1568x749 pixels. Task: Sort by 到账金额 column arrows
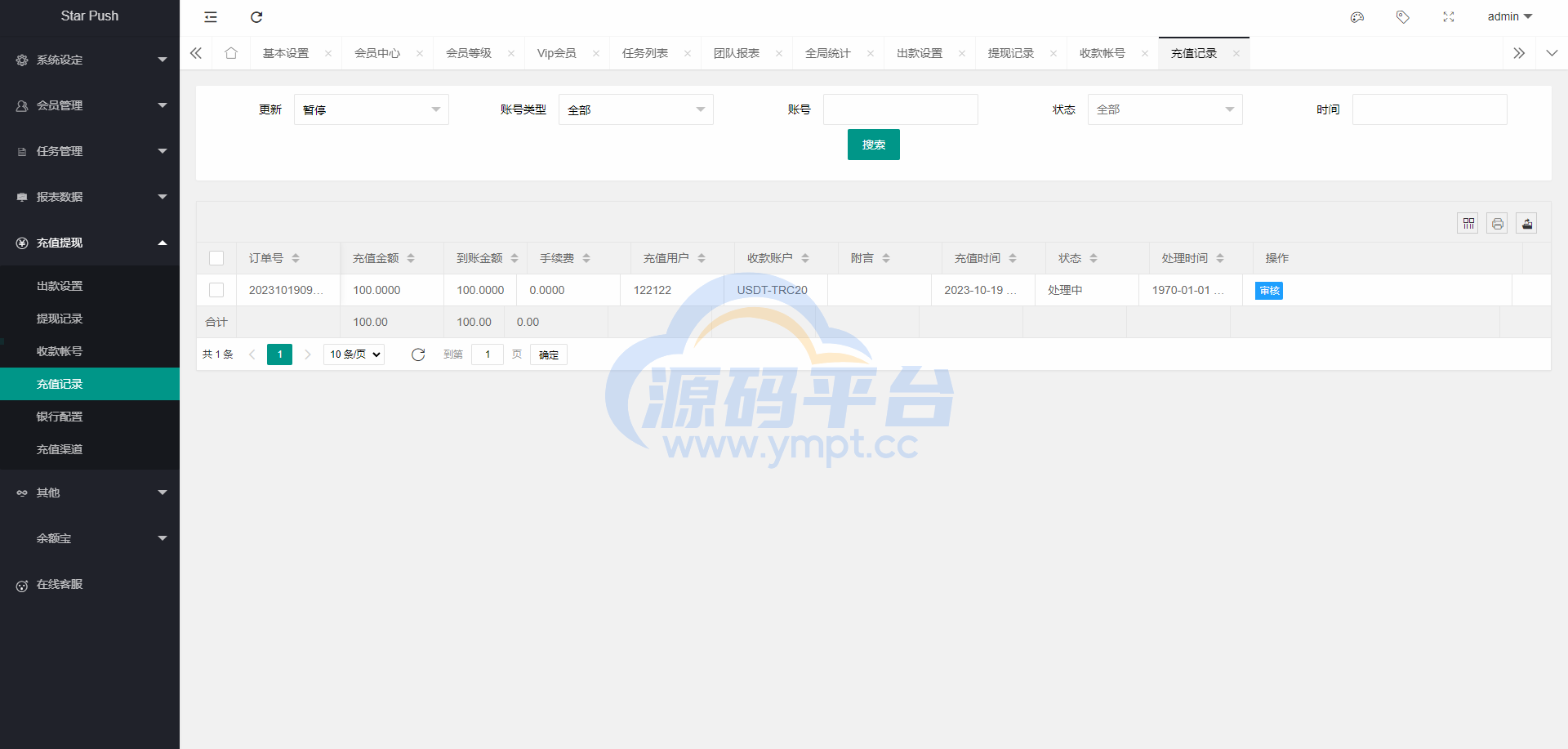click(x=514, y=258)
